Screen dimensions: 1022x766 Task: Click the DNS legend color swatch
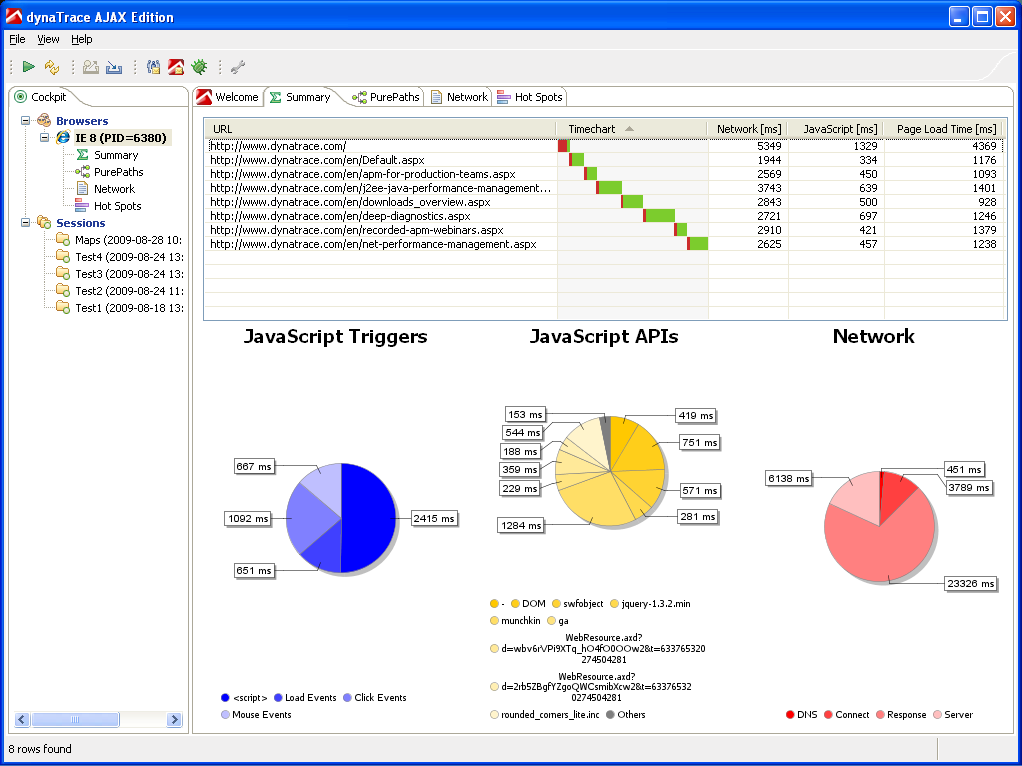[x=790, y=714]
